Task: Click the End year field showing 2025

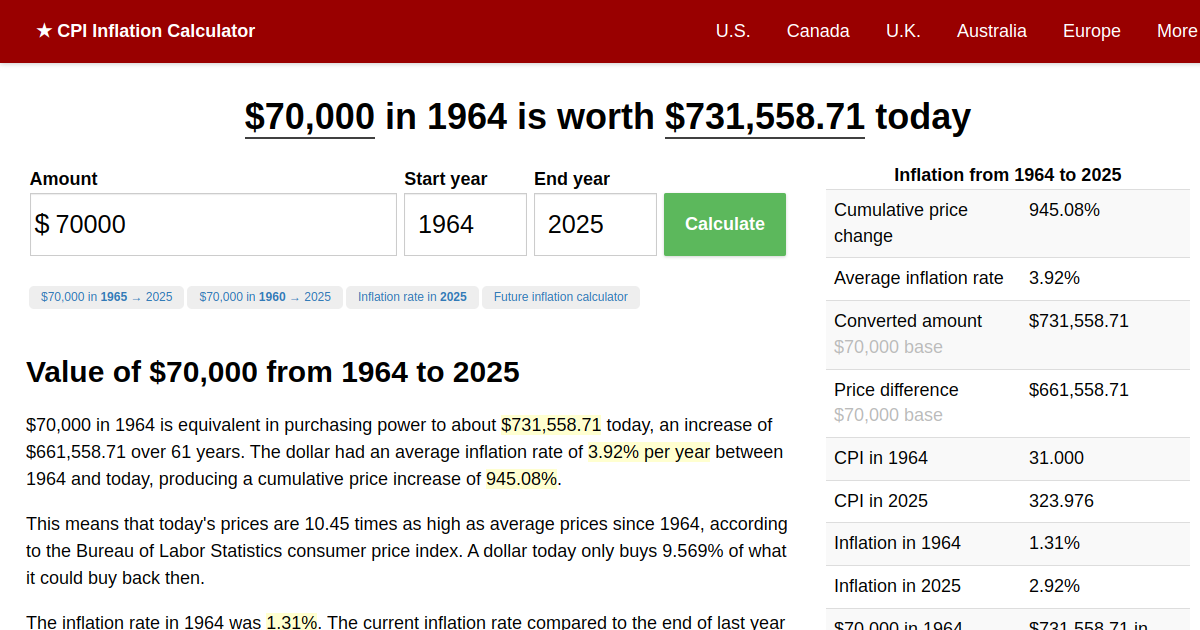Action: (595, 224)
